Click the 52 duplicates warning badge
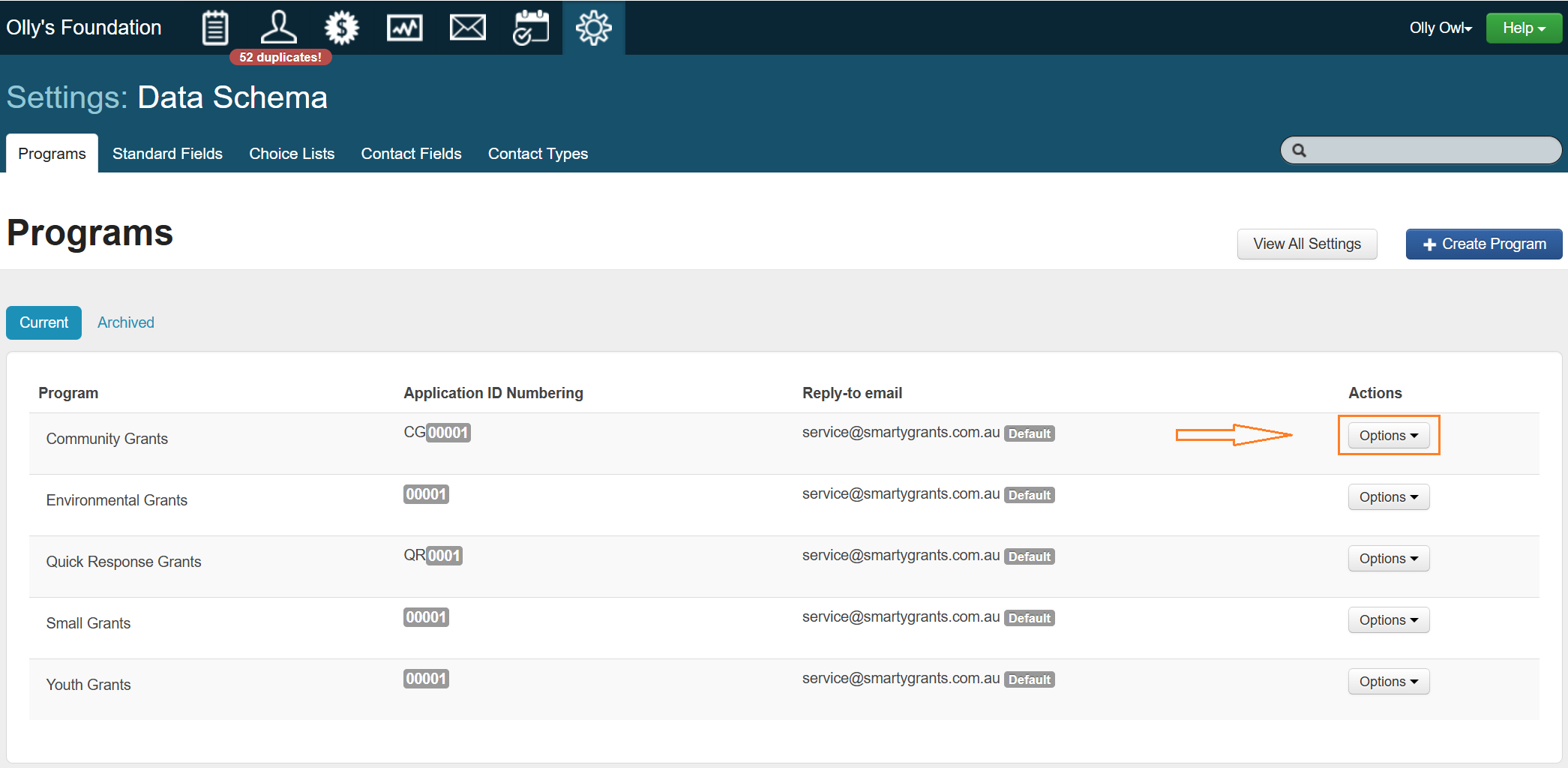This screenshot has width=1568, height=768. [280, 58]
